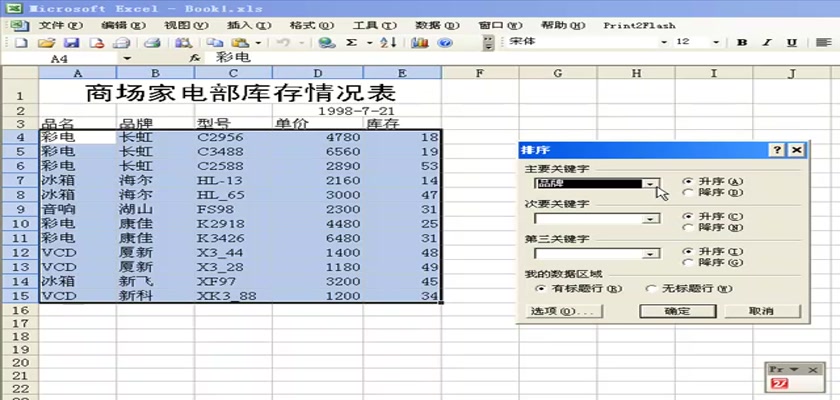Open the 视图(V) menu
Viewport: 840px width, 400px height.
186,25
